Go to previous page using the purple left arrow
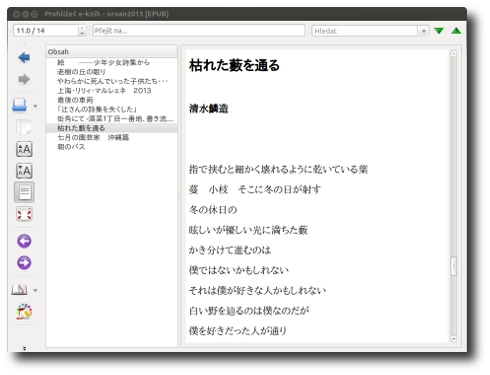Screen dimensions: 490x375 point(24,241)
